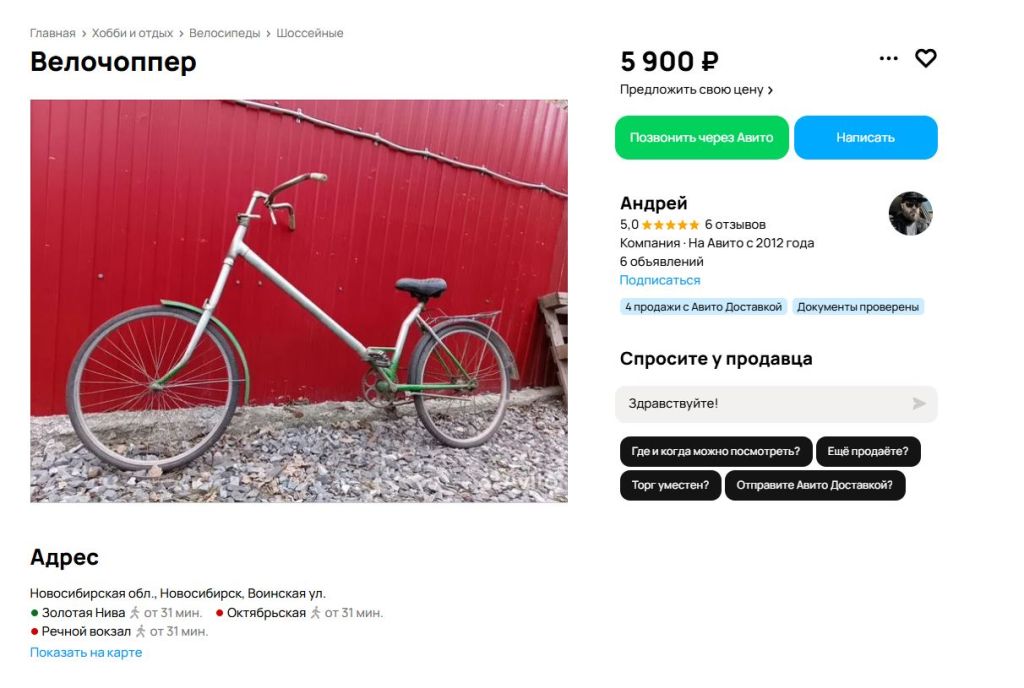This screenshot has height=688, width=1024.
Task: Open the three-dots more options menu
Action: tap(888, 59)
